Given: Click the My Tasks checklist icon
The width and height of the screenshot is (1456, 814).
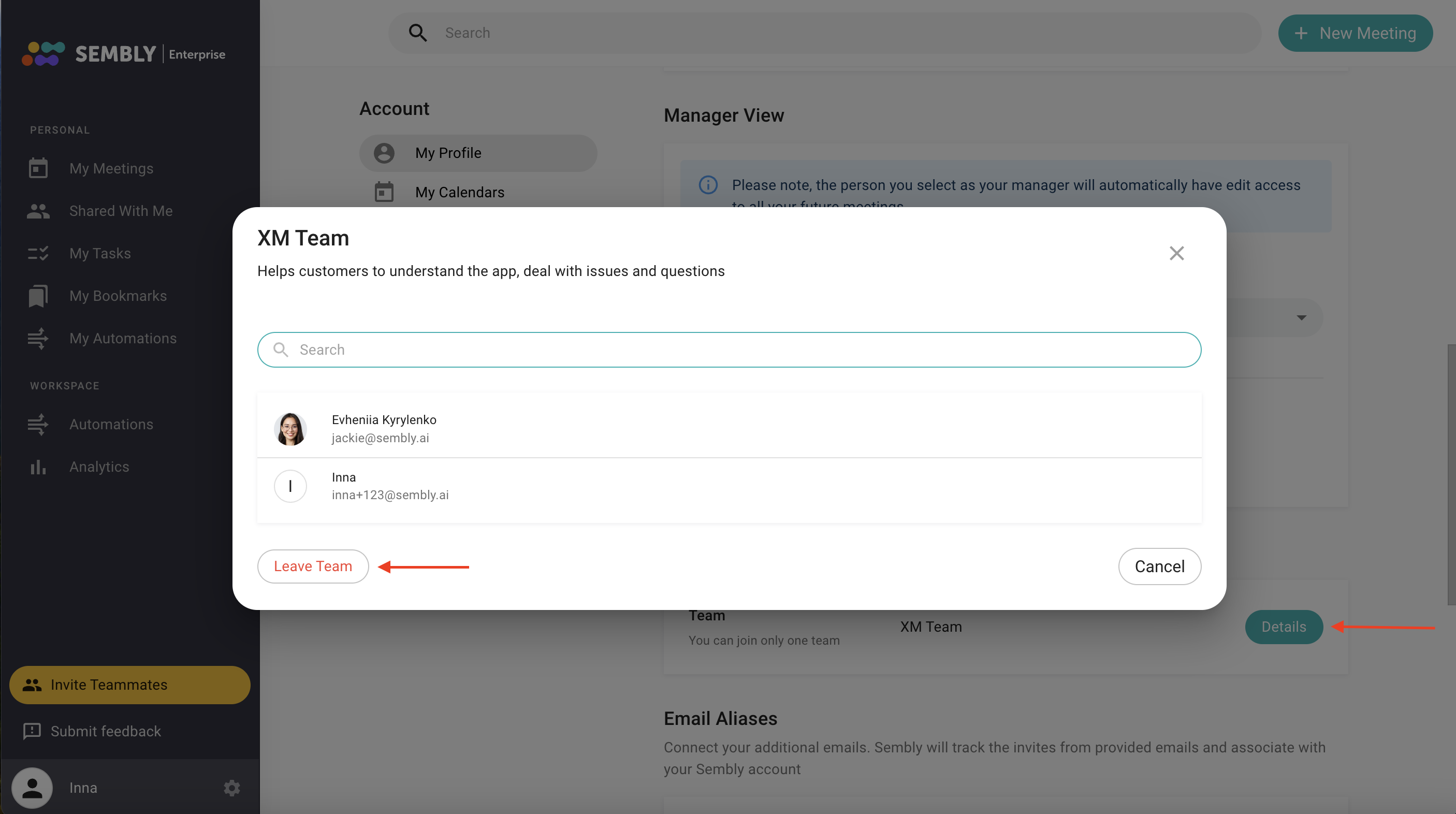Looking at the screenshot, I should (x=38, y=253).
